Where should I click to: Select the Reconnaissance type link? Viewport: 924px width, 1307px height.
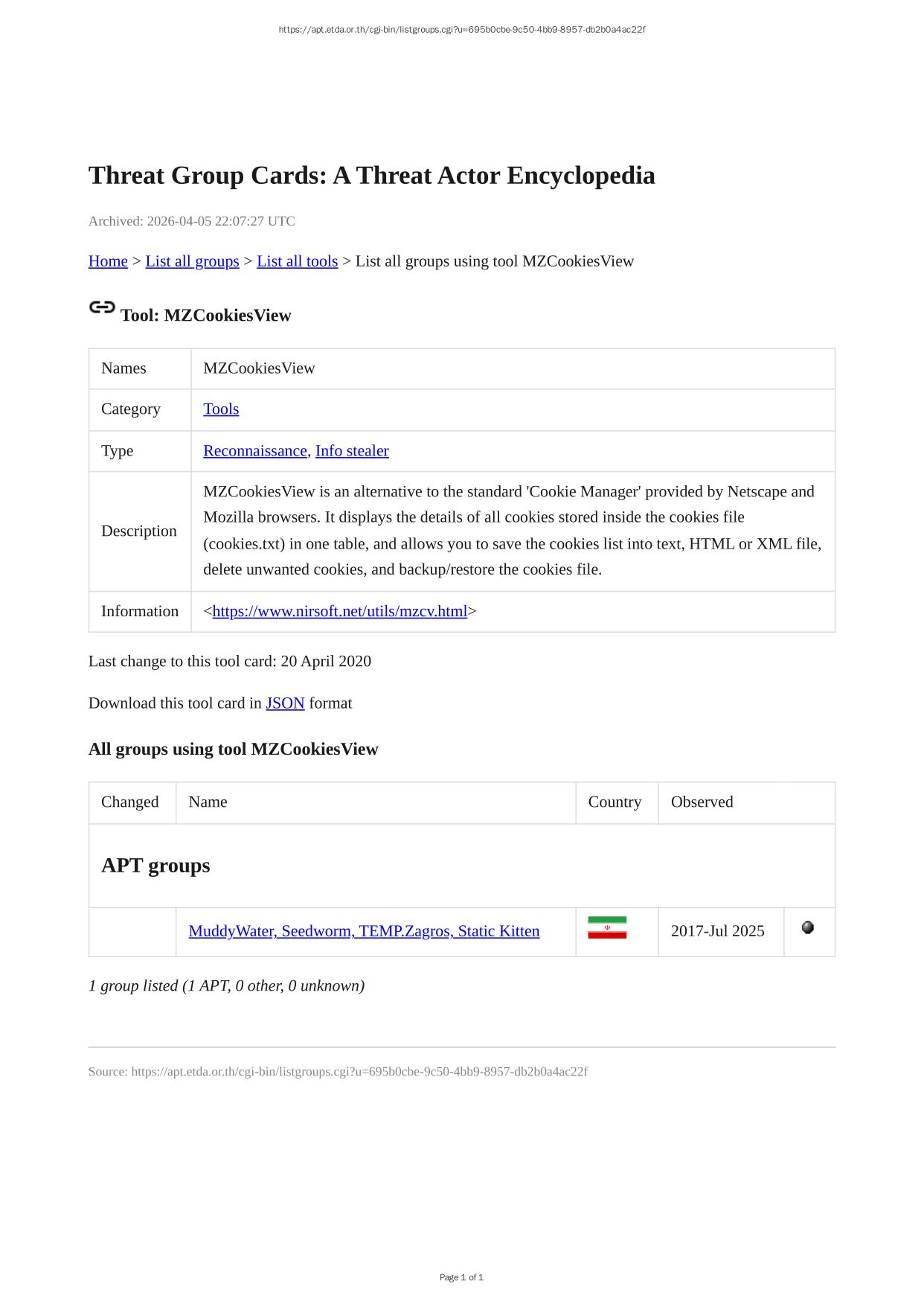pos(254,451)
